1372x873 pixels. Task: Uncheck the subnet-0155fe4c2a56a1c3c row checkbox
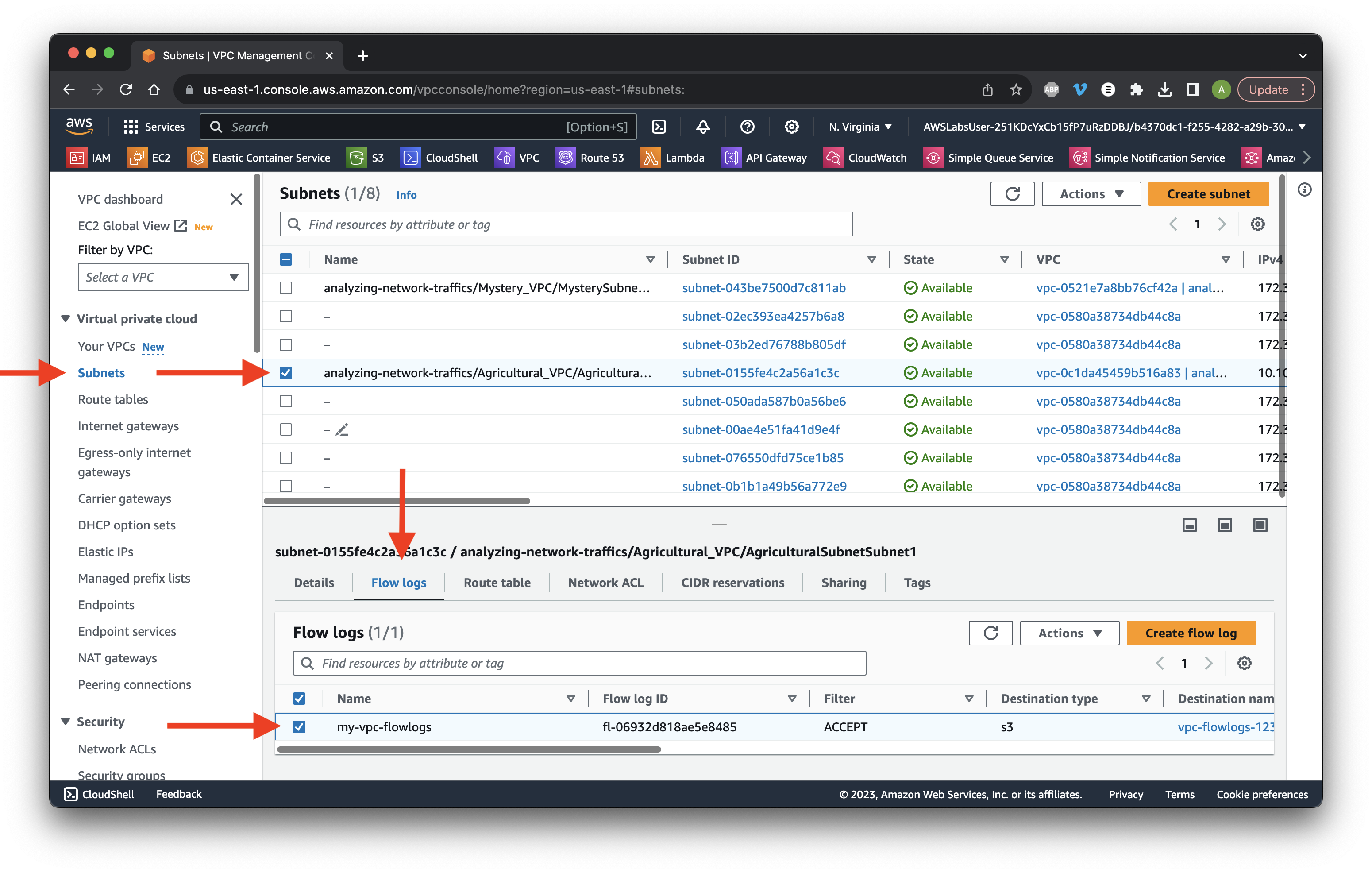coord(286,373)
